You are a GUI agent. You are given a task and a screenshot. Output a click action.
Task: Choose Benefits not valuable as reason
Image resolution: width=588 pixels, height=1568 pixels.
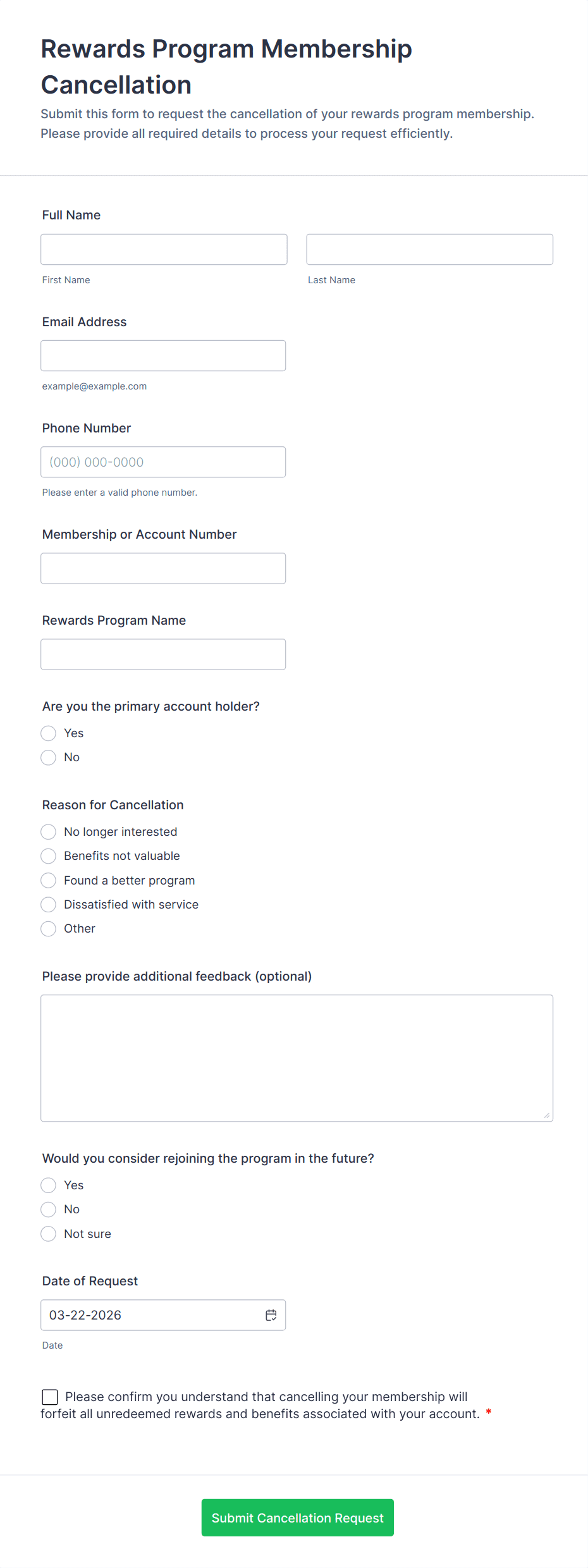pos(49,856)
